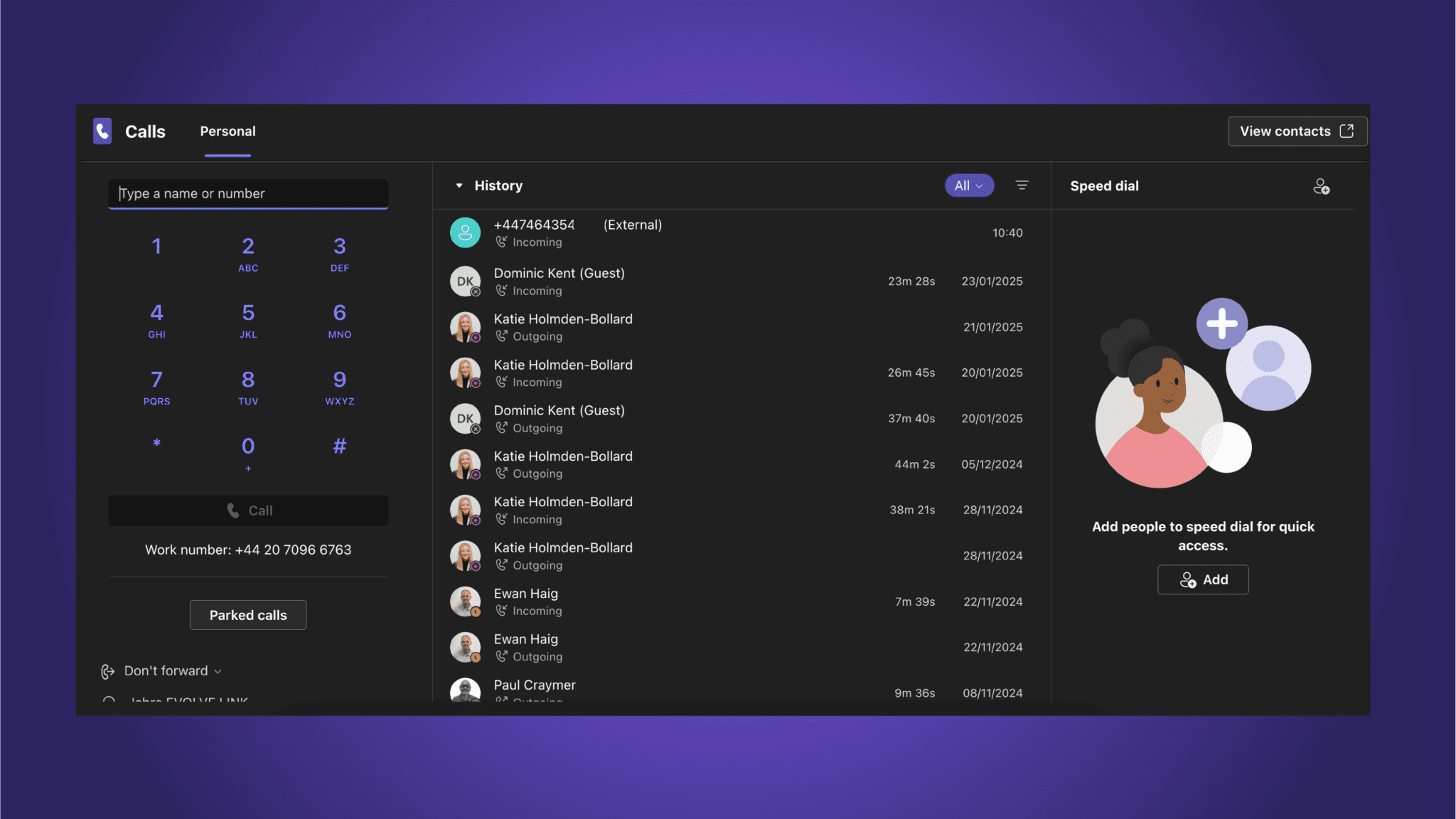Viewport: 1456px width, 819px height.
Task: Expand the Don't forward options
Action: click(x=218, y=670)
